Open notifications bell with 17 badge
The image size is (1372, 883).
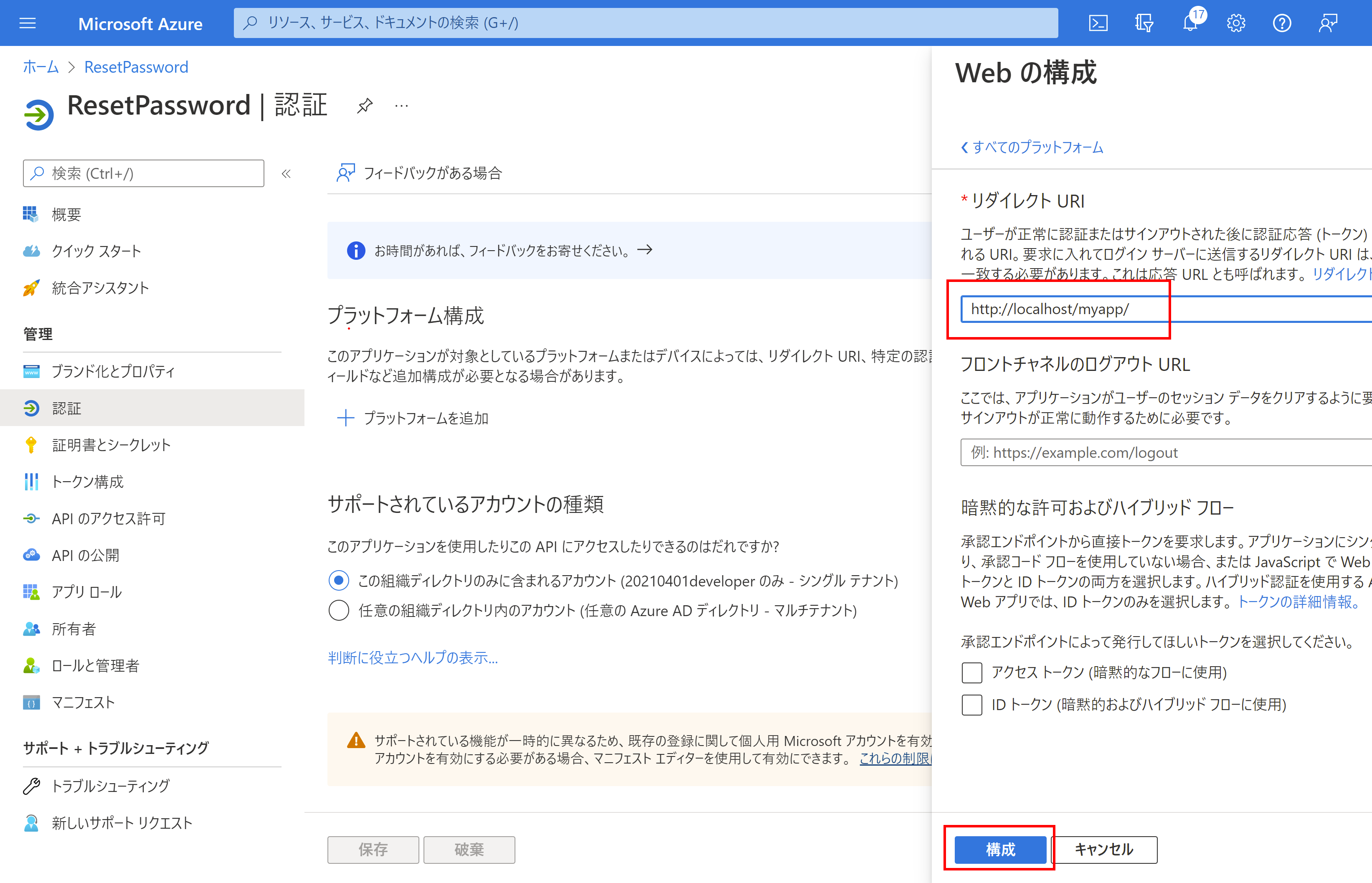(x=1190, y=23)
